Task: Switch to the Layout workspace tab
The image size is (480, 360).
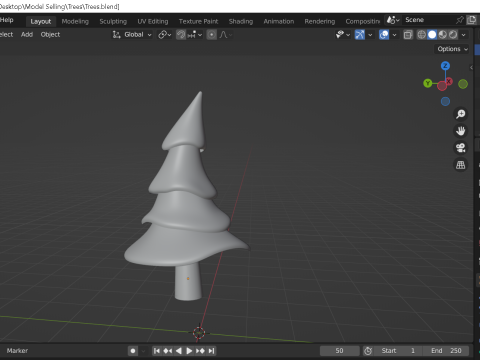Action: point(41,21)
